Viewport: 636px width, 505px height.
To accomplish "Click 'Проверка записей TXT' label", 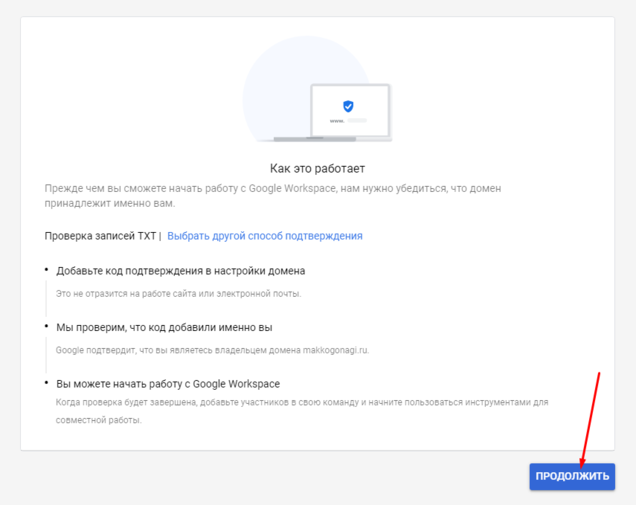I will pyautogui.click(x=100, y=236).
